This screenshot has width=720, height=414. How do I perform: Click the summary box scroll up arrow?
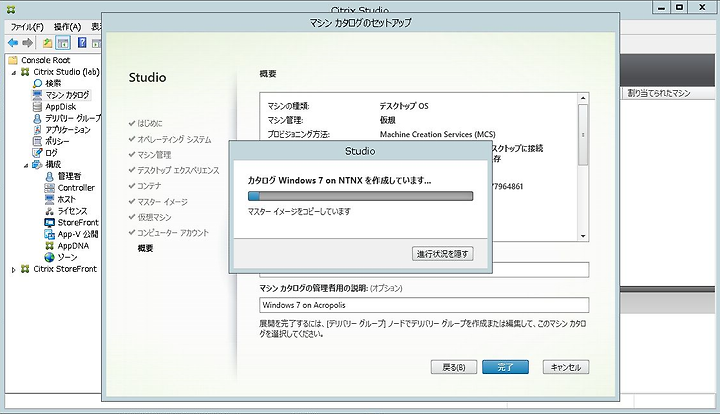pyautogui.click(x=583, y=98)
